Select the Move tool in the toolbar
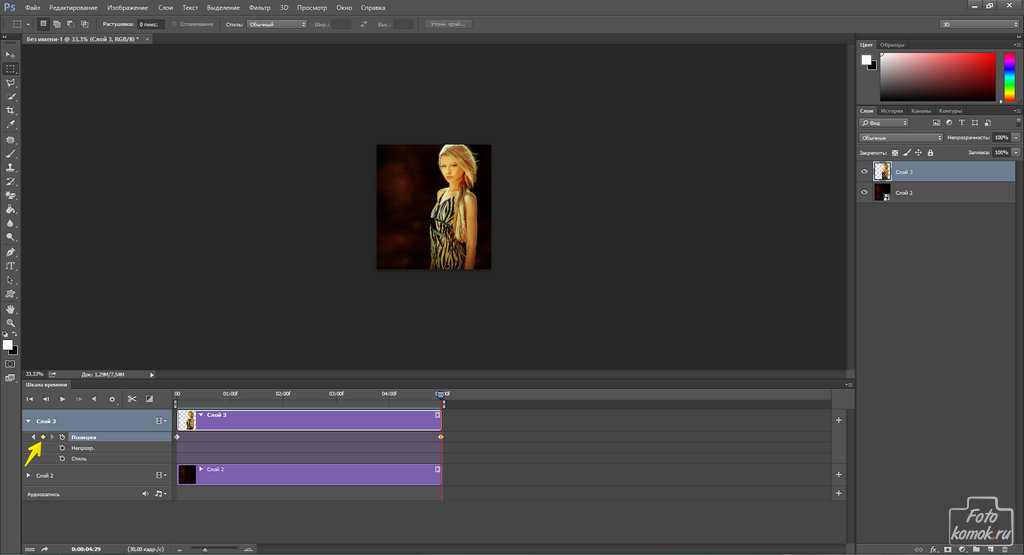The height and width of the screenshot is (555, 1024). tap(10, 54)
